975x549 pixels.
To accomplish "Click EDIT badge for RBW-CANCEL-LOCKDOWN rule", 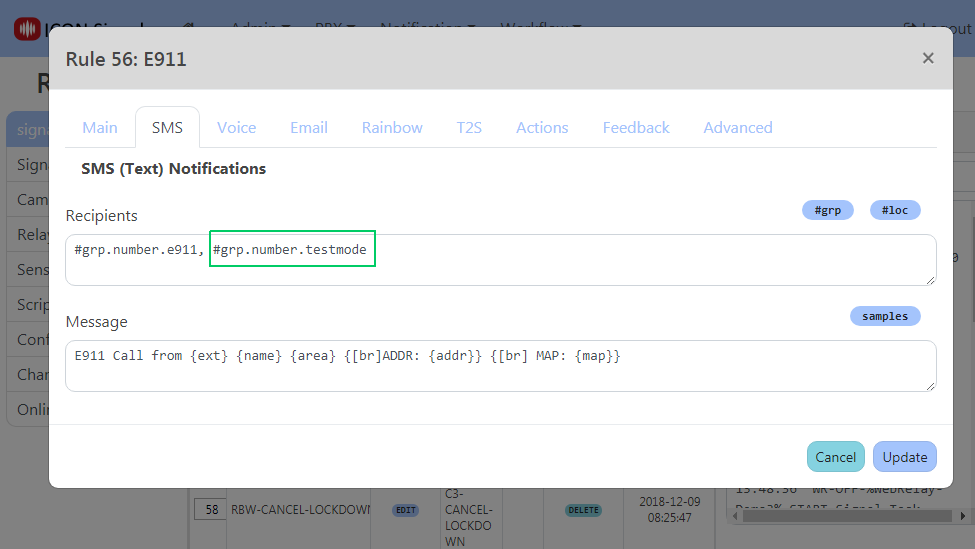I will point(405,509).
